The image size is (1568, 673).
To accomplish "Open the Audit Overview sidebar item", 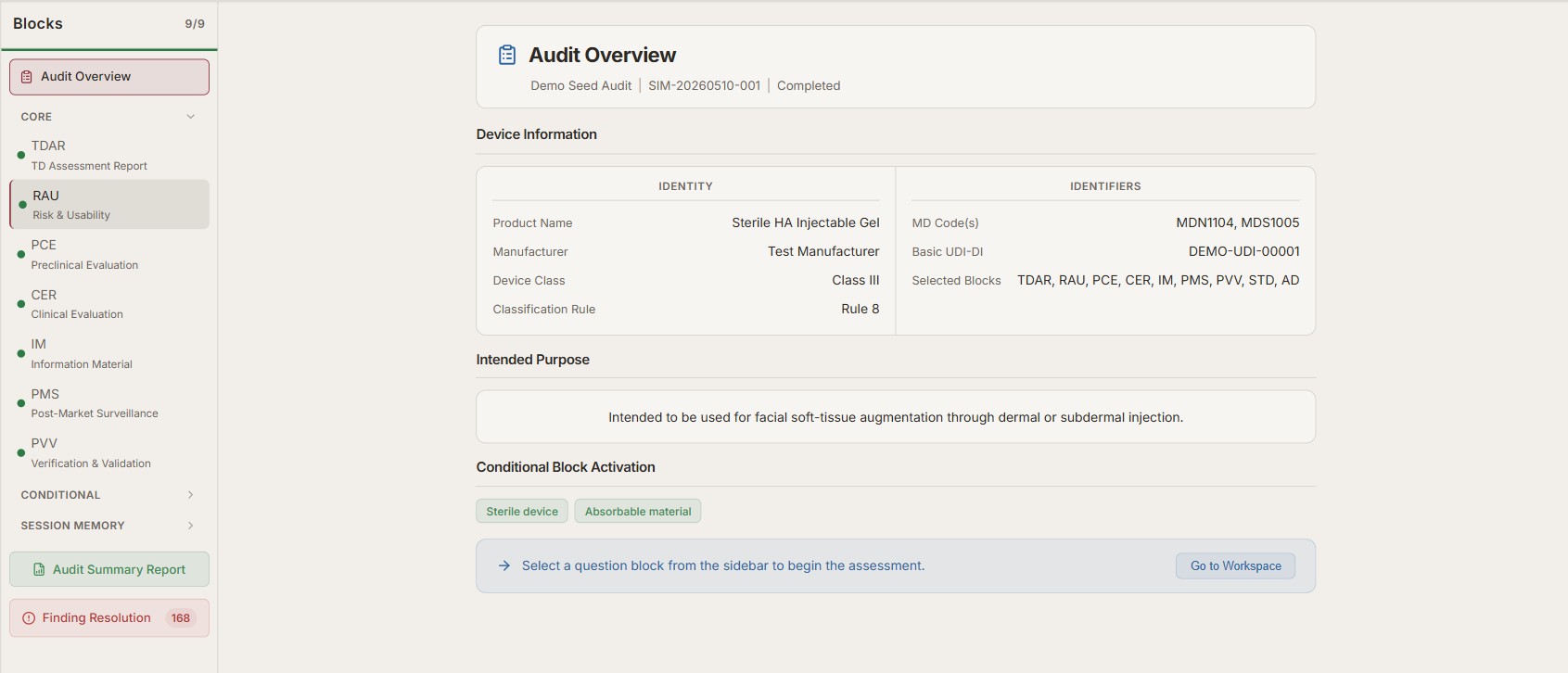I will coord(109,77).
